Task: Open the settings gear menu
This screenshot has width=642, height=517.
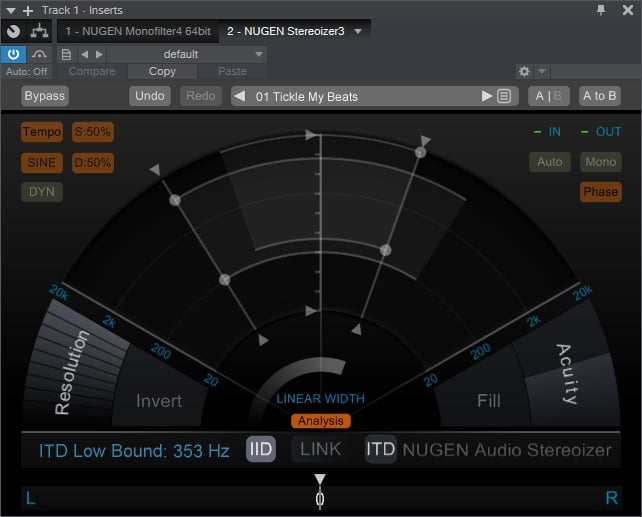Action: tap(524, 72)
